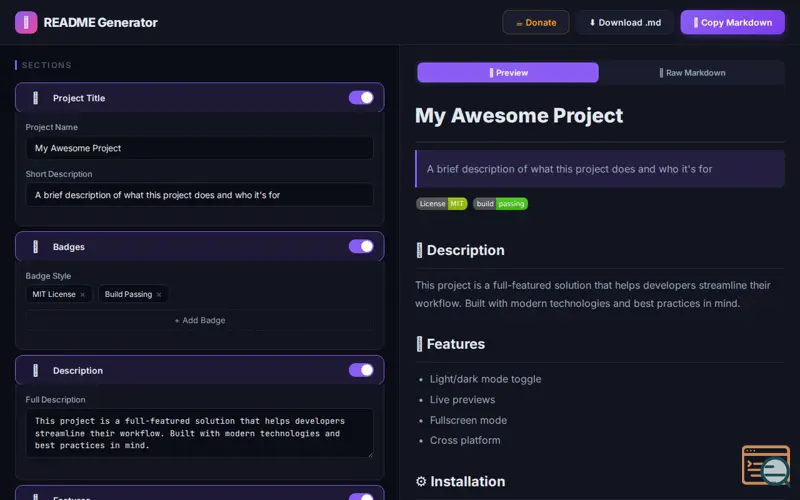Toggle off the Badges section
Viewport: 800px width, 500px height.
[x=361, y=246]
